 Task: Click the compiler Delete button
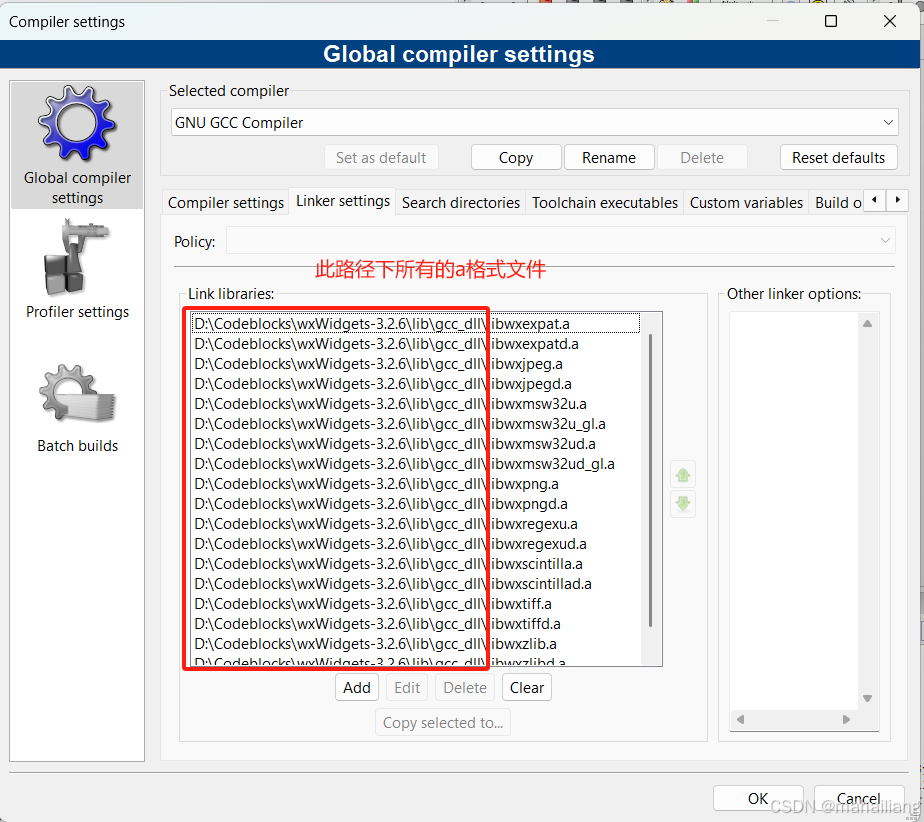(x=702, y=158)
